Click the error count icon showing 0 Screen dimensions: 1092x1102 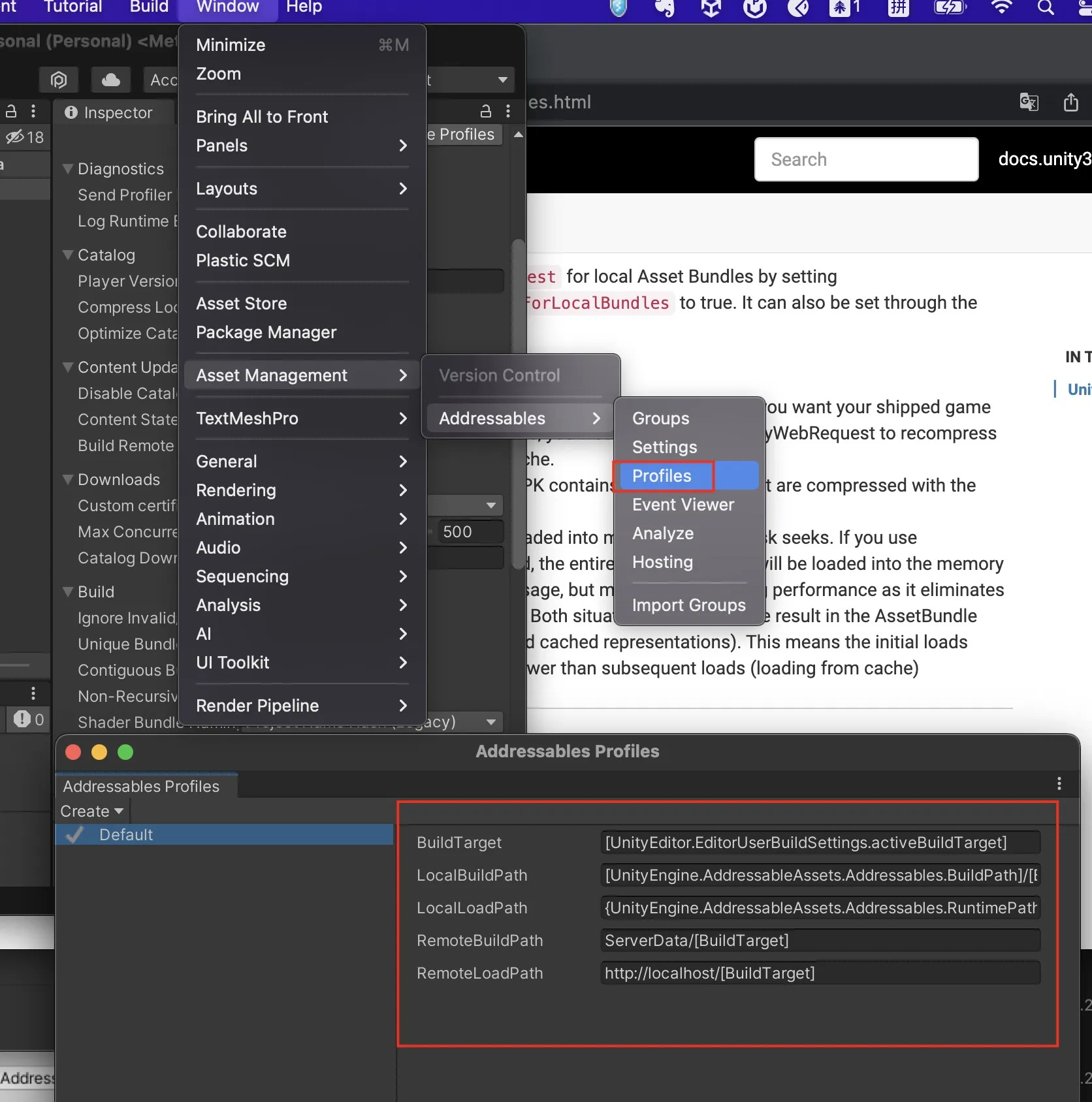(x=29, y=719)
